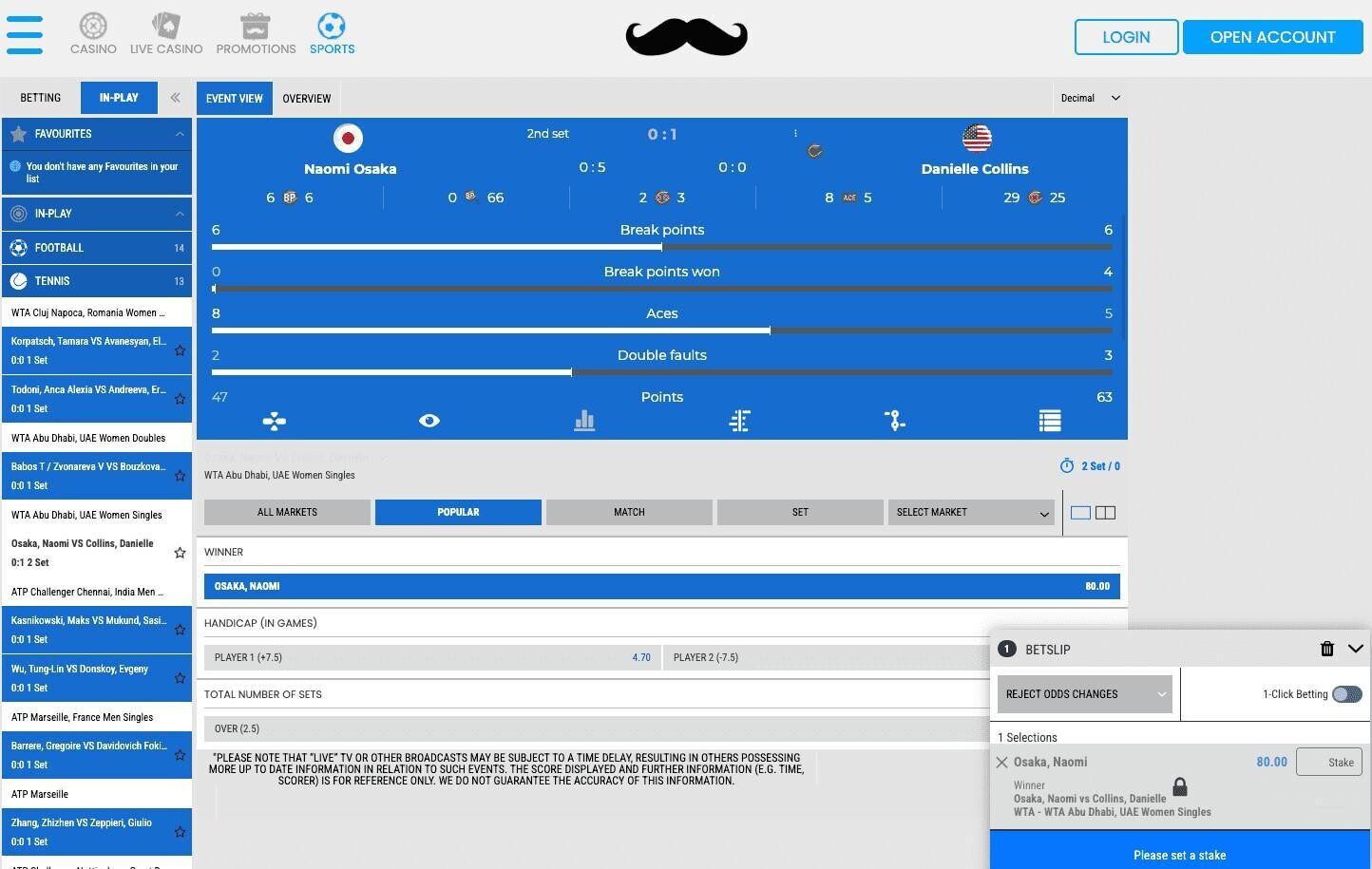The image size is (1372, 869).
Task: Select Osaka, Naomi winner odds 80.00
Action: point(662,586)
